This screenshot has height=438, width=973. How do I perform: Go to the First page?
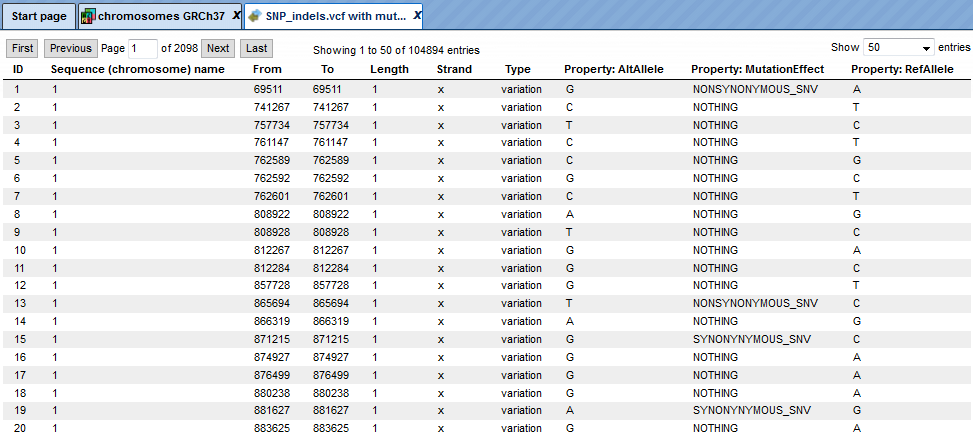point(22,48)
